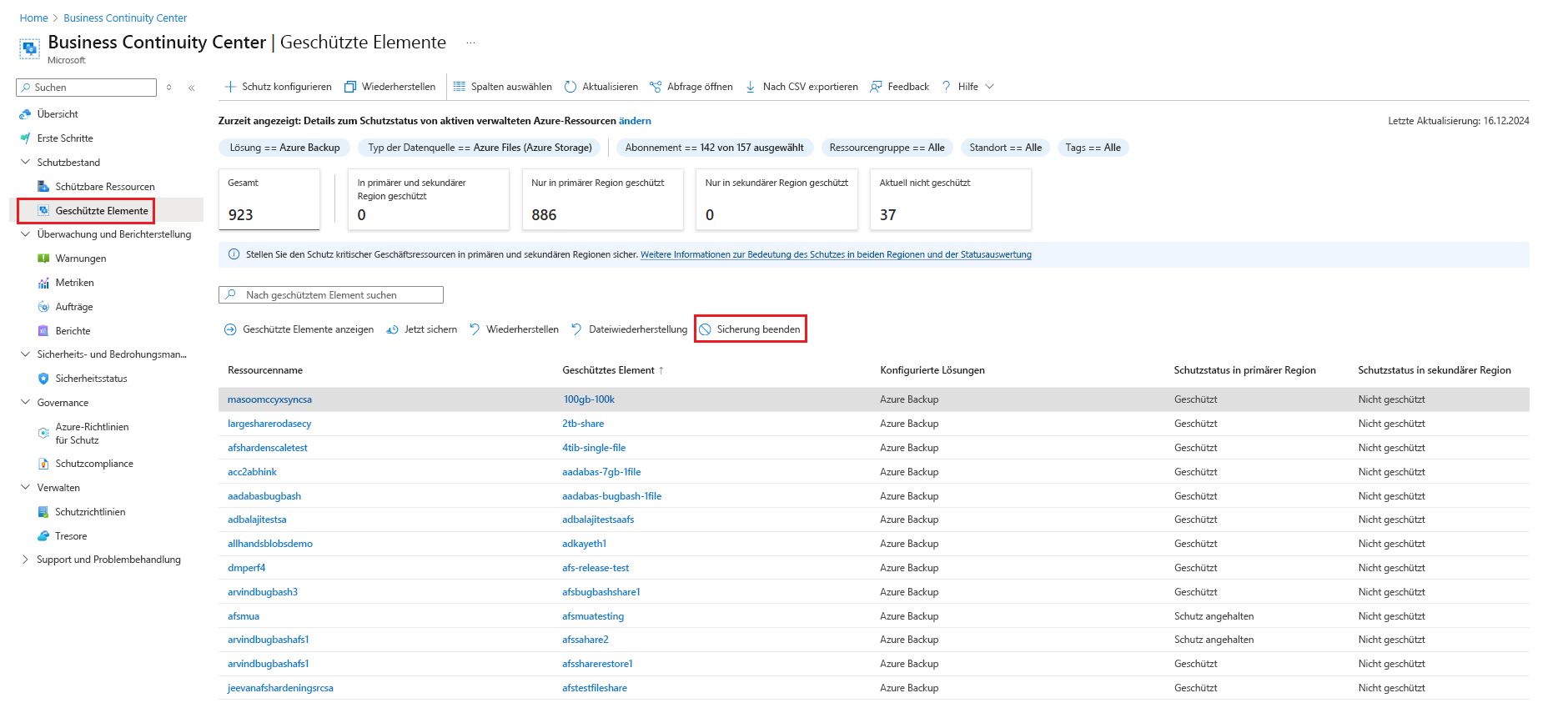Open Schützbare Ressourcen in sidebar
The height and width of the screenshot is (718, 1568).
pyautogui.click(x=105, y=187)
